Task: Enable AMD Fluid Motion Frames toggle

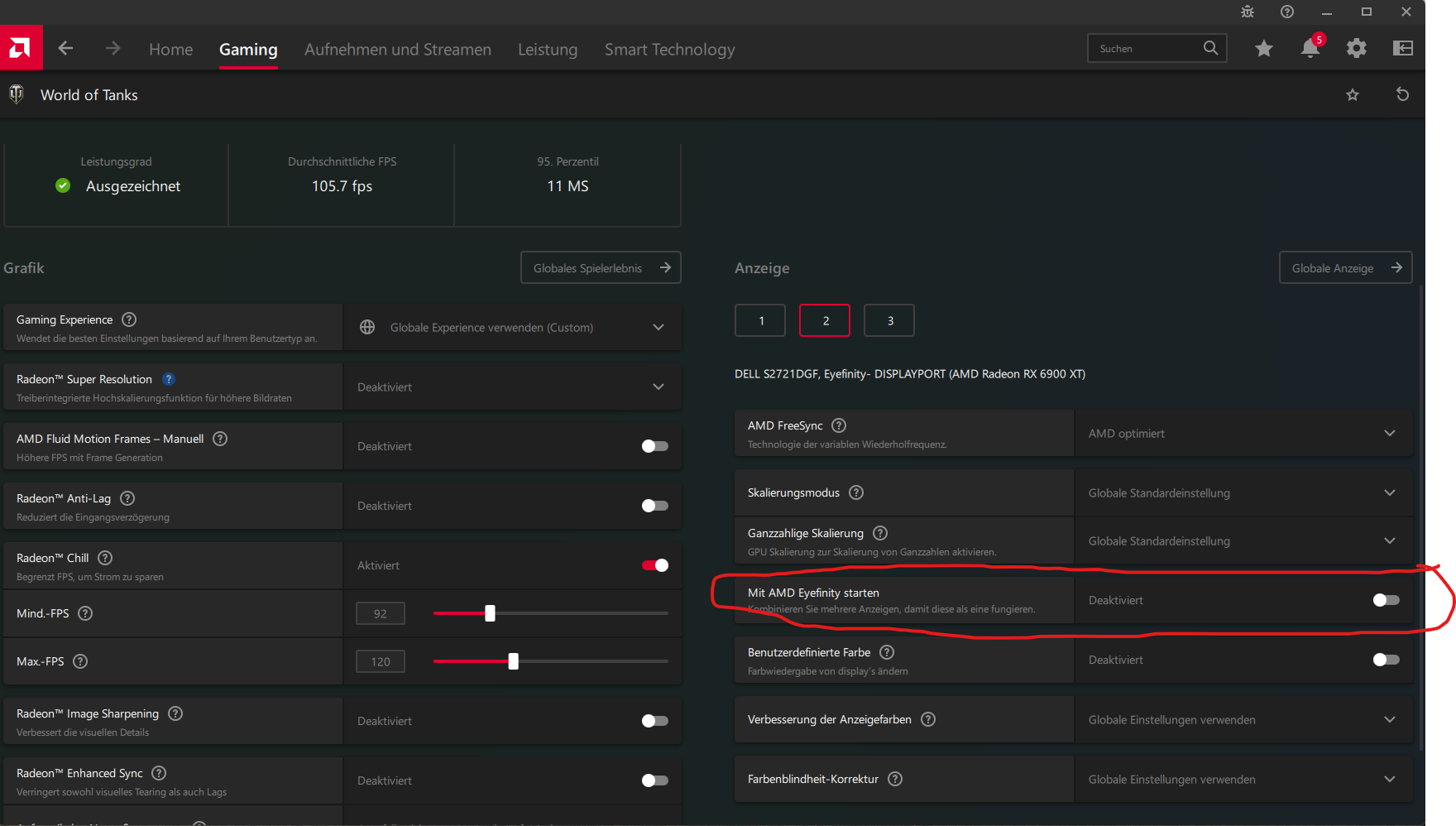Action: coord(654,446)
